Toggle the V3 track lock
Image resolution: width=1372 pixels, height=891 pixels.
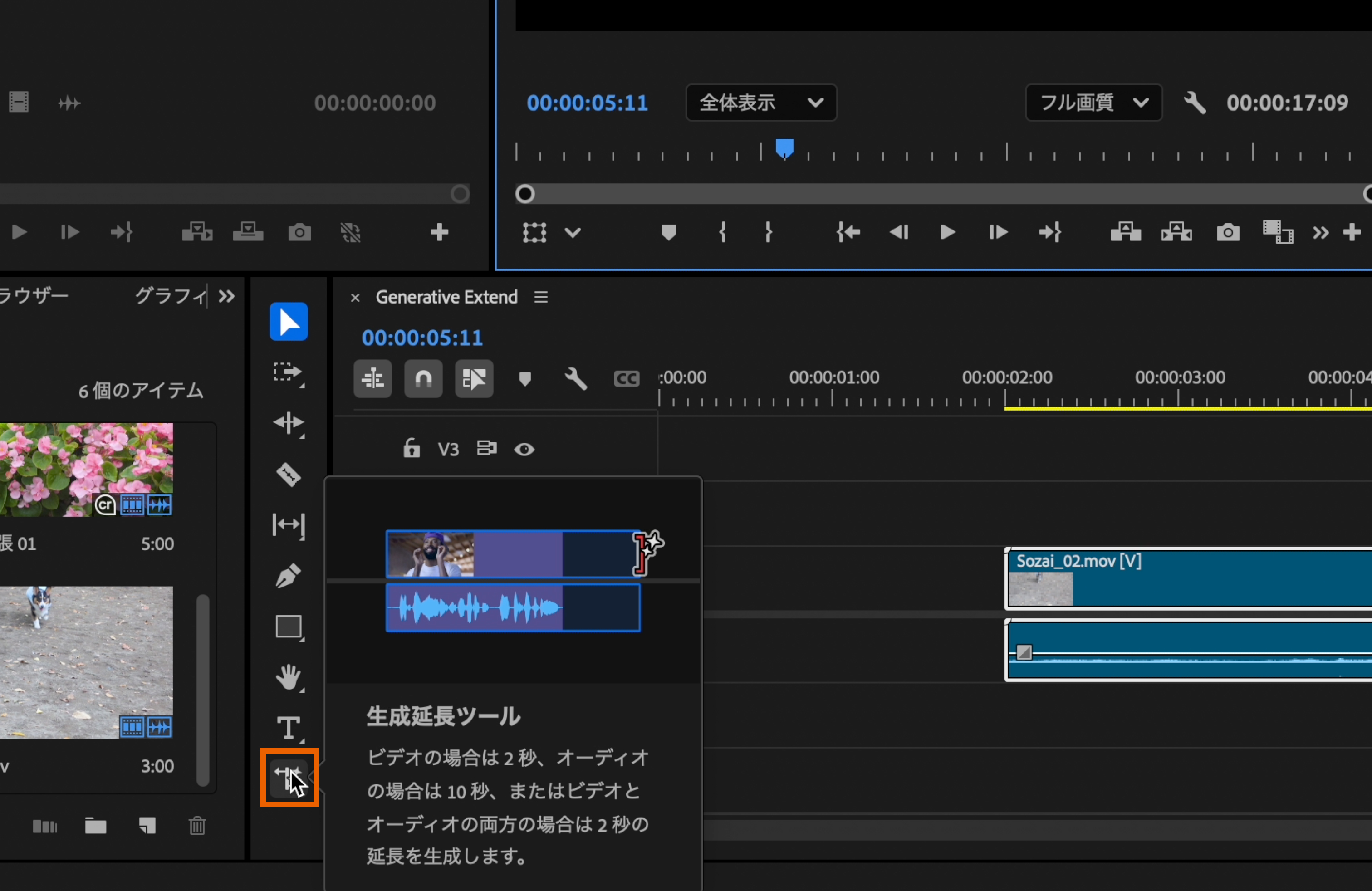click(411, 448)
